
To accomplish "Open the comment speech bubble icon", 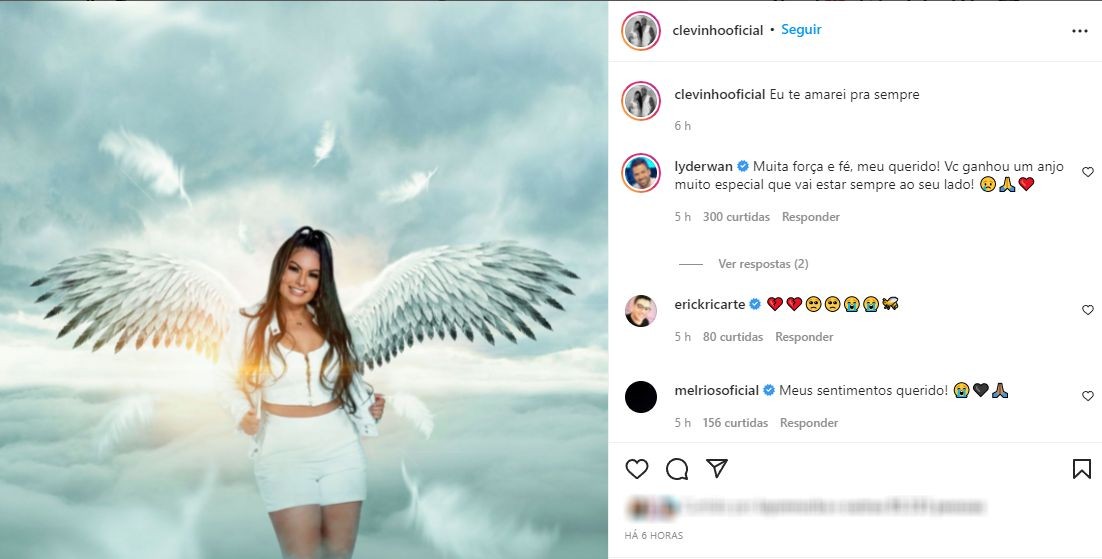I will coord(677,469).
